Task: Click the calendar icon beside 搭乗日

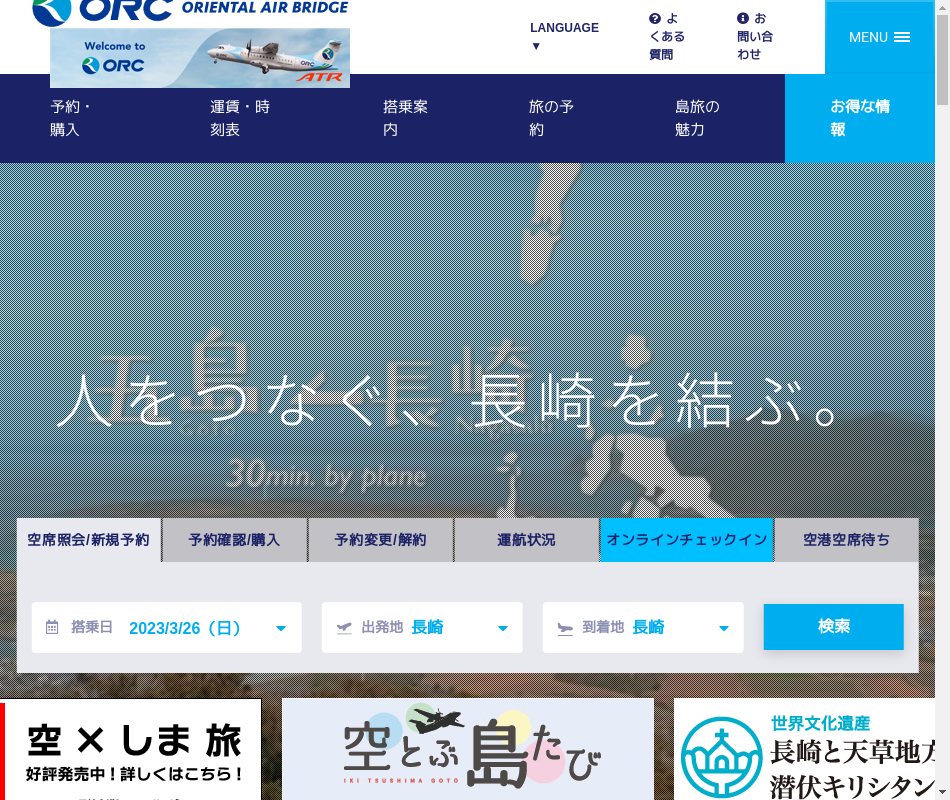Action: click(x=52, y=628)
